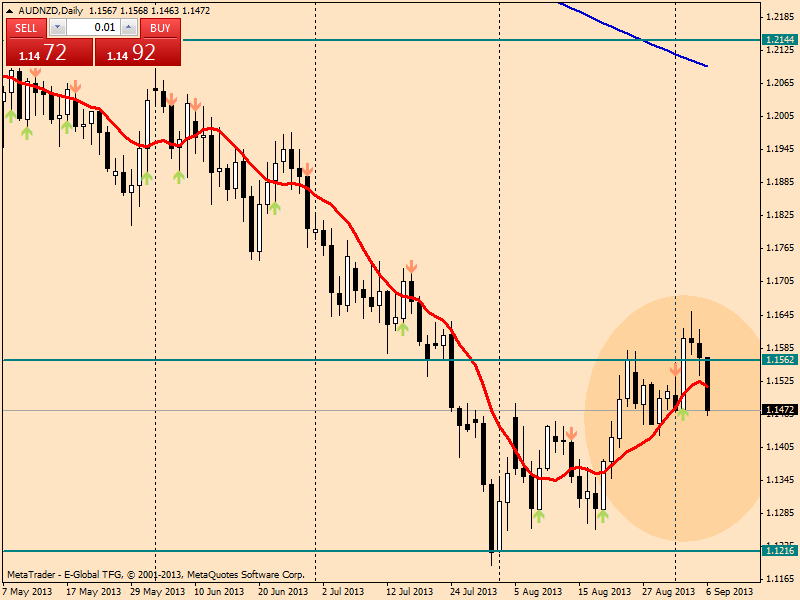Click the 1.2144 horizontal line price tag
Image resolution: width=800 pixels, height=600 pixels.
(780, 39)
